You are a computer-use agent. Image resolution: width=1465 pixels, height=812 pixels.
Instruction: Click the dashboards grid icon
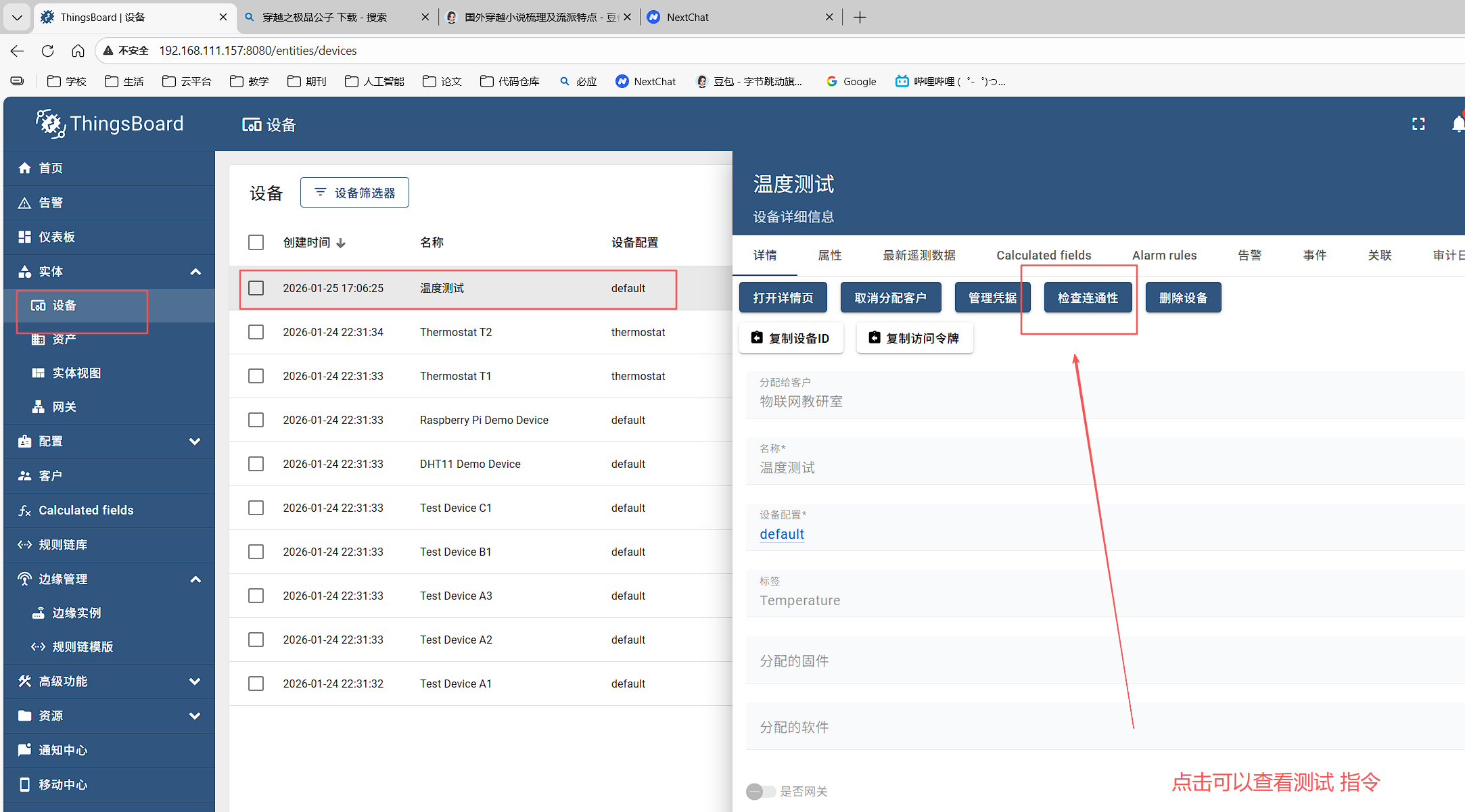click(25, 237)
